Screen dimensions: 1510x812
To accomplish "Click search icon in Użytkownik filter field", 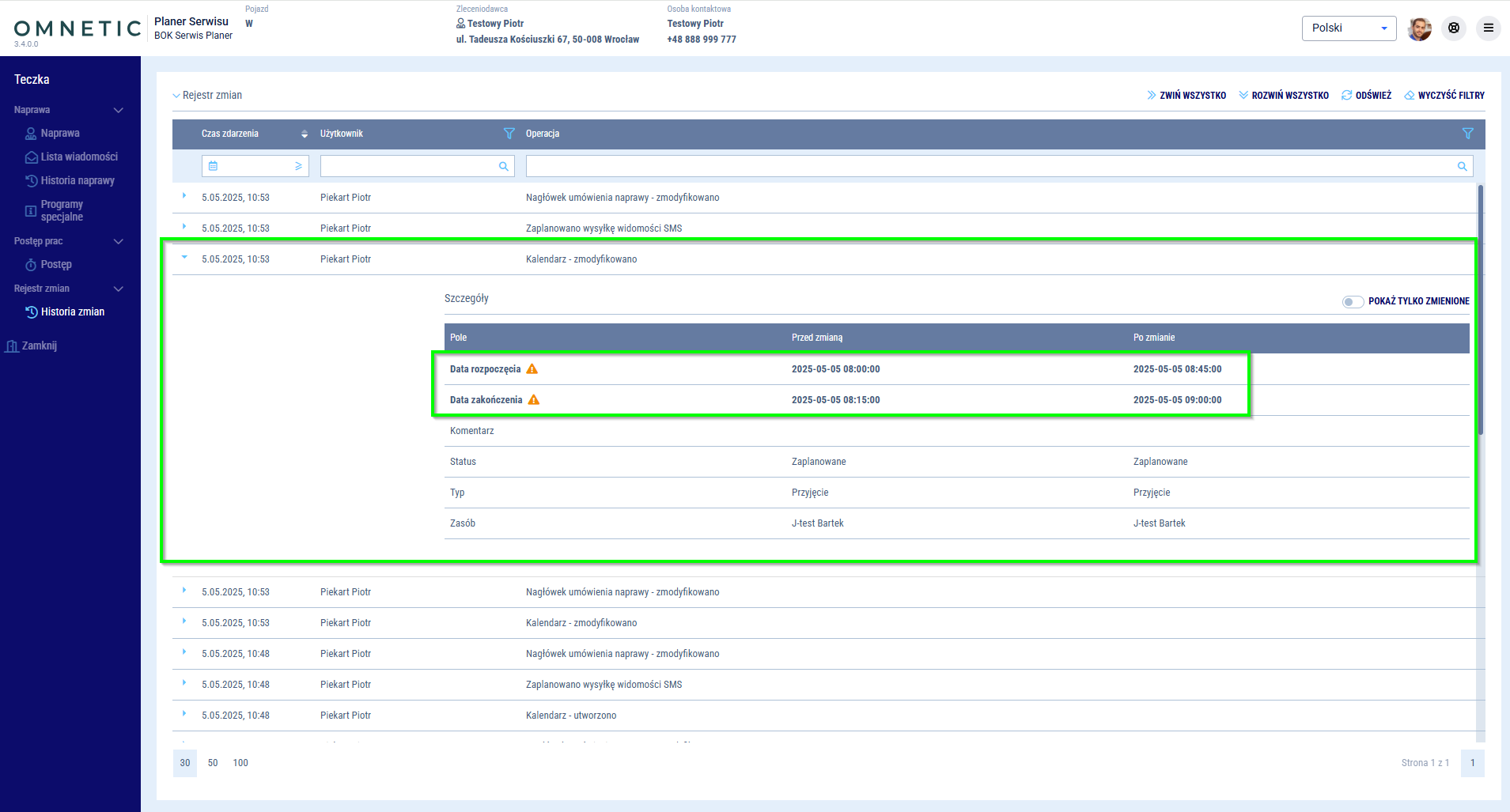I will tap(503, 166).
